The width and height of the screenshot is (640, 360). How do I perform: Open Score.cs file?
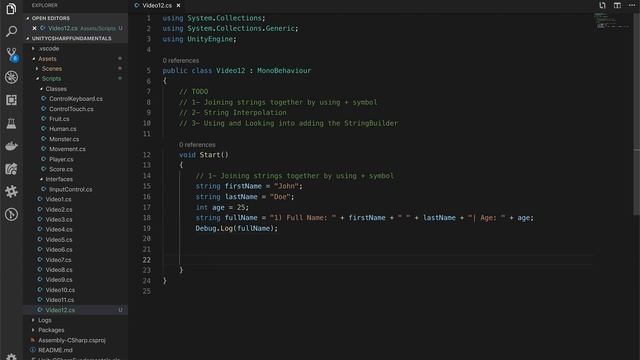[61, 169]
